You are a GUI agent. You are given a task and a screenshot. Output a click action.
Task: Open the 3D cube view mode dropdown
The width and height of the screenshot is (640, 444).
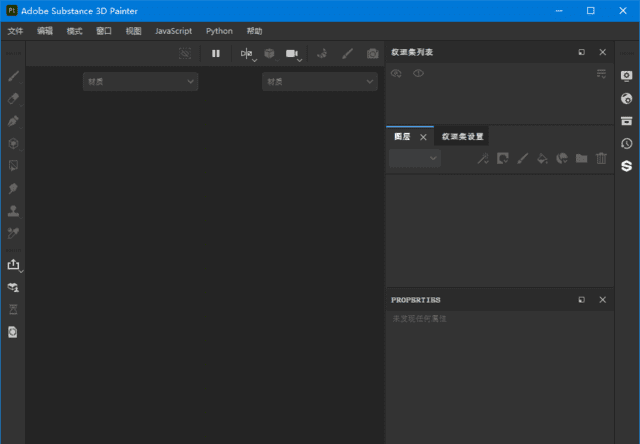pos(269,53)
